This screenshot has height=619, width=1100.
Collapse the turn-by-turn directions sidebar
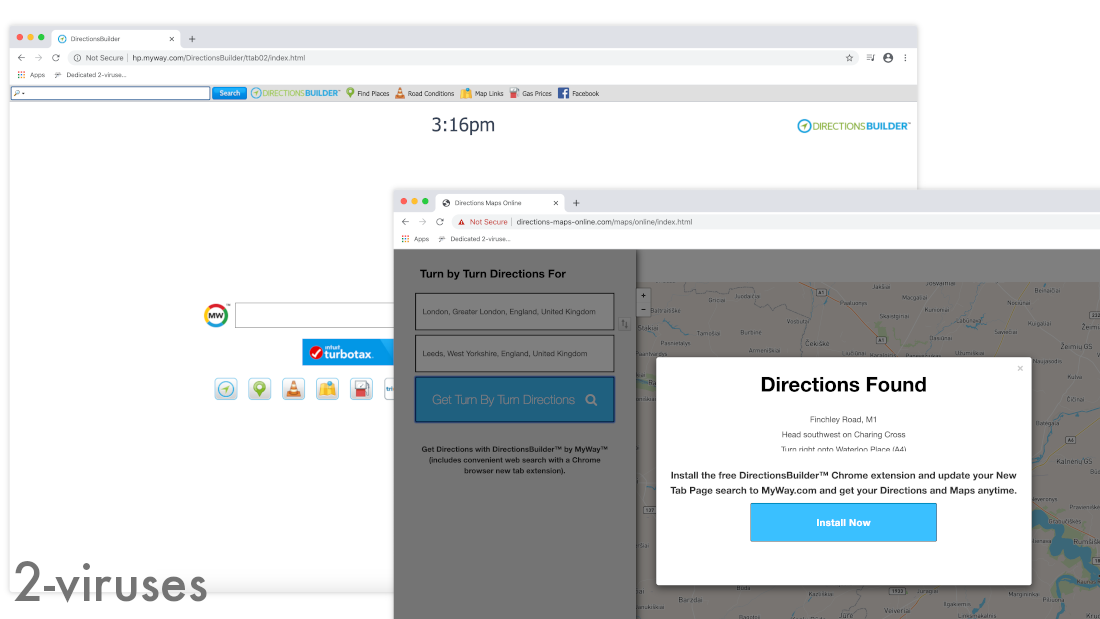(x=625, y=324)
